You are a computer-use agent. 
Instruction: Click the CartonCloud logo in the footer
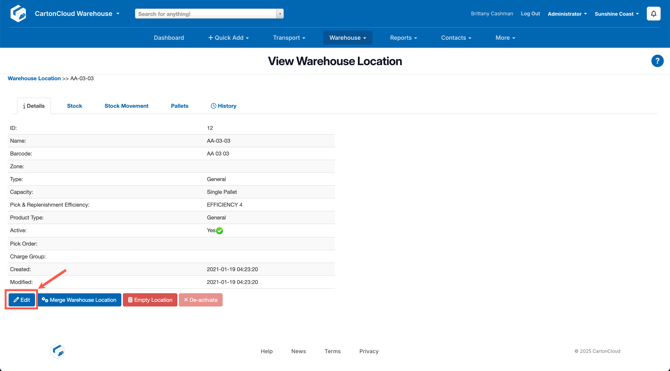(58, 351)
